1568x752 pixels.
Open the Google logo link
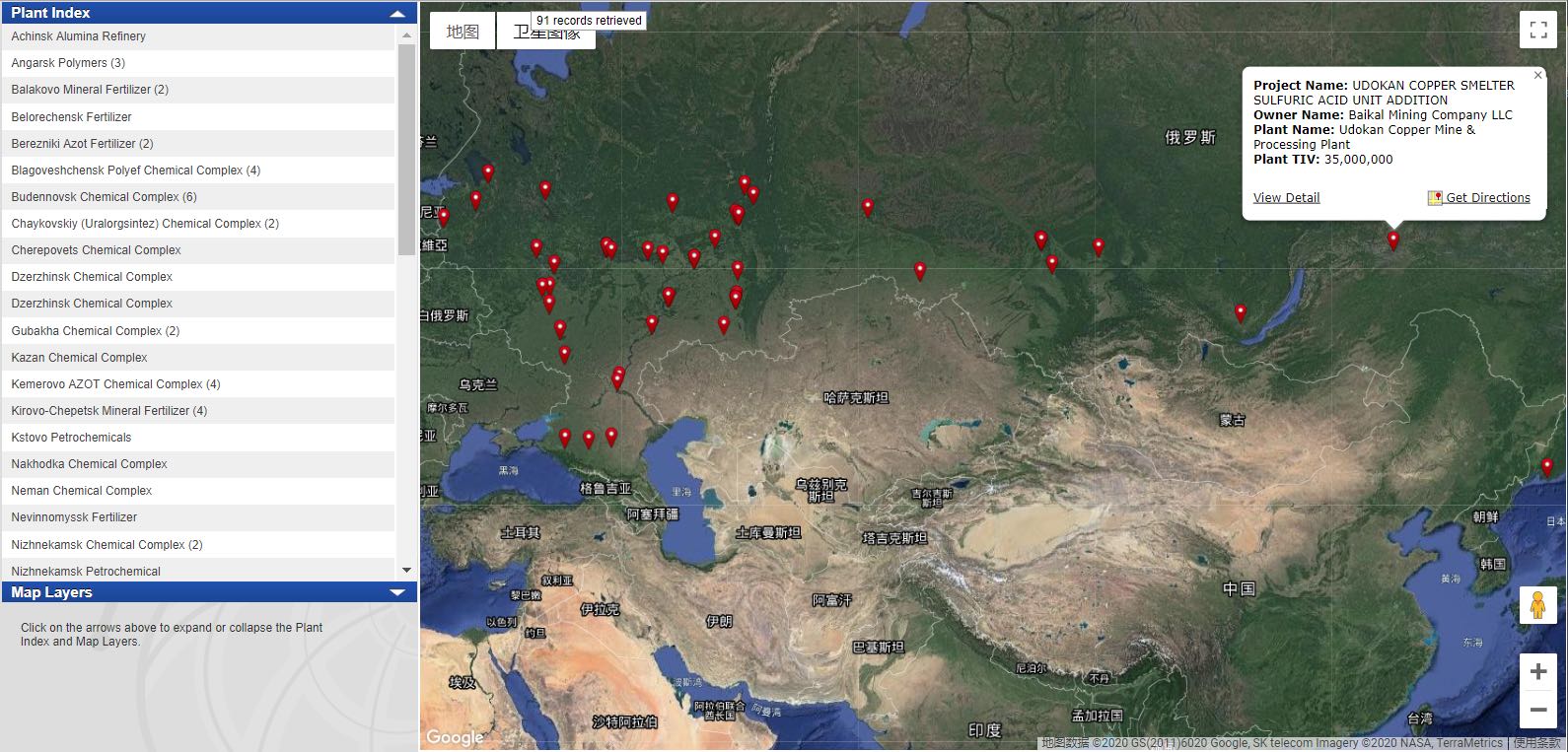tap(455, 737)
